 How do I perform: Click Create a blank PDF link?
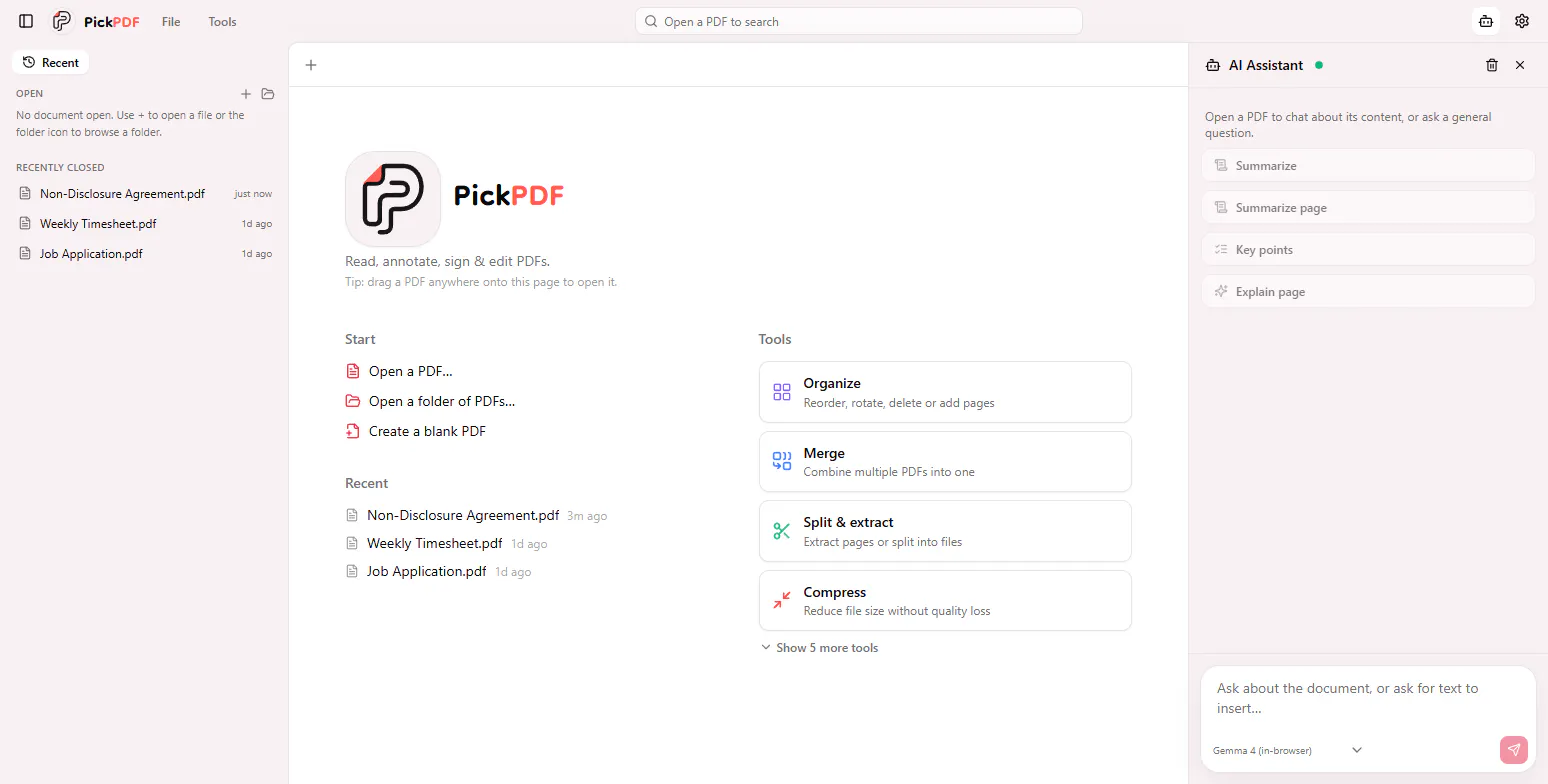point(416,431)
